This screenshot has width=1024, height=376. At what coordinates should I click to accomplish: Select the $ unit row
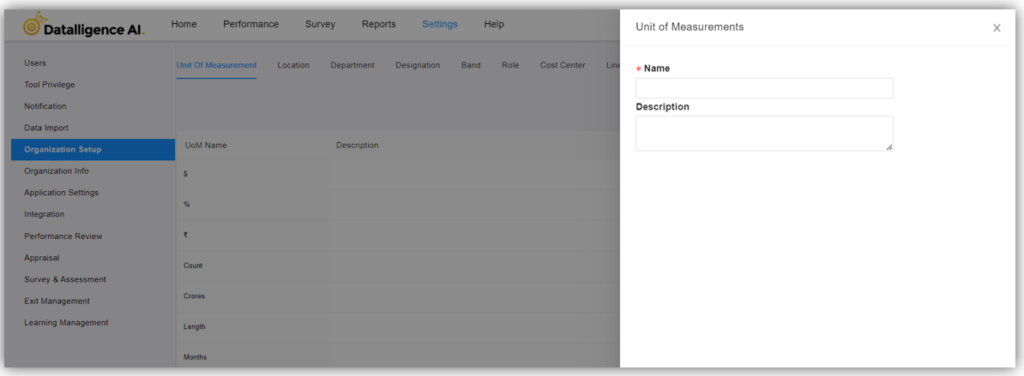coord(398,174)
